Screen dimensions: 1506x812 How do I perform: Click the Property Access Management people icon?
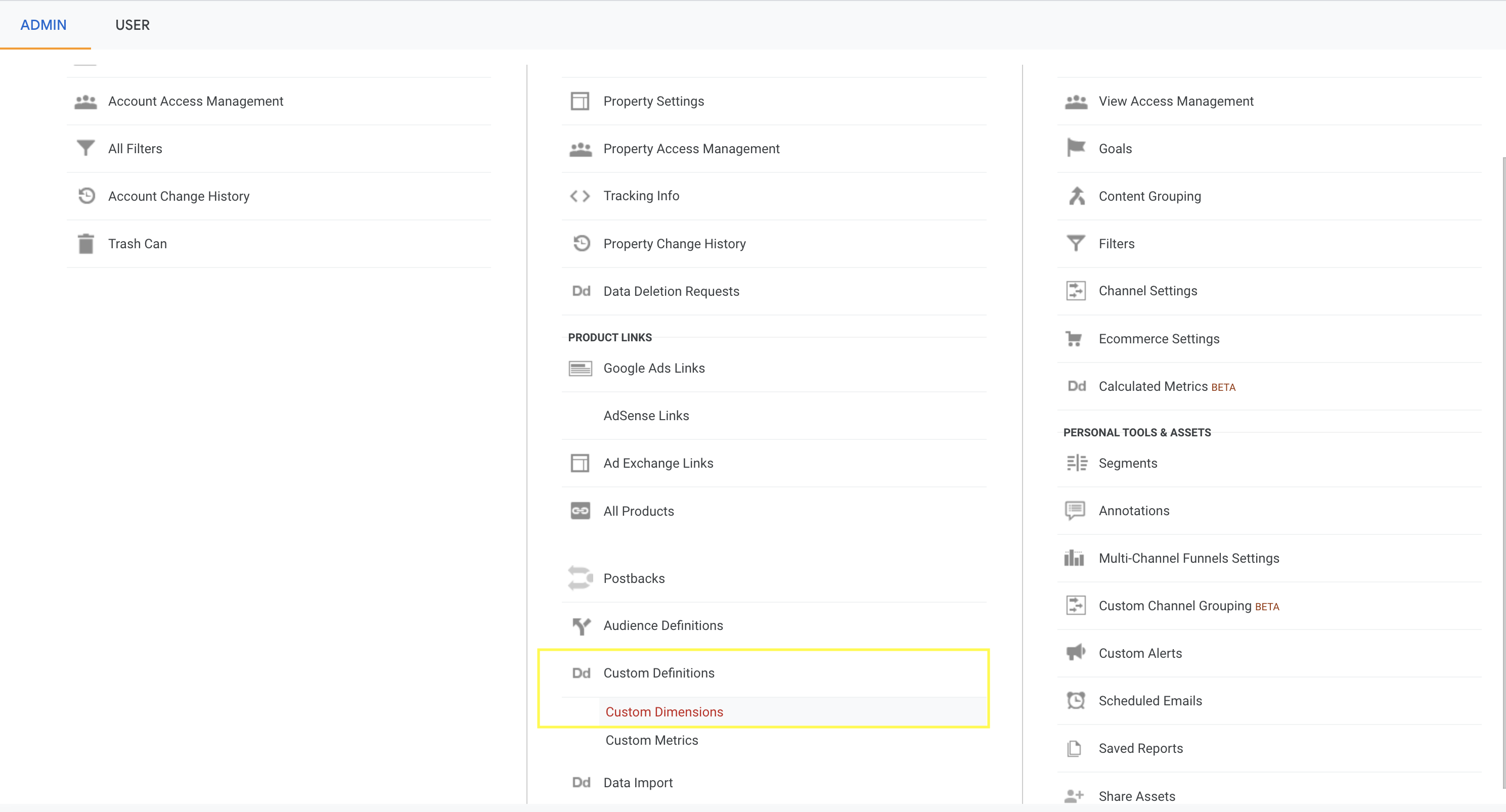coord(580,149)
